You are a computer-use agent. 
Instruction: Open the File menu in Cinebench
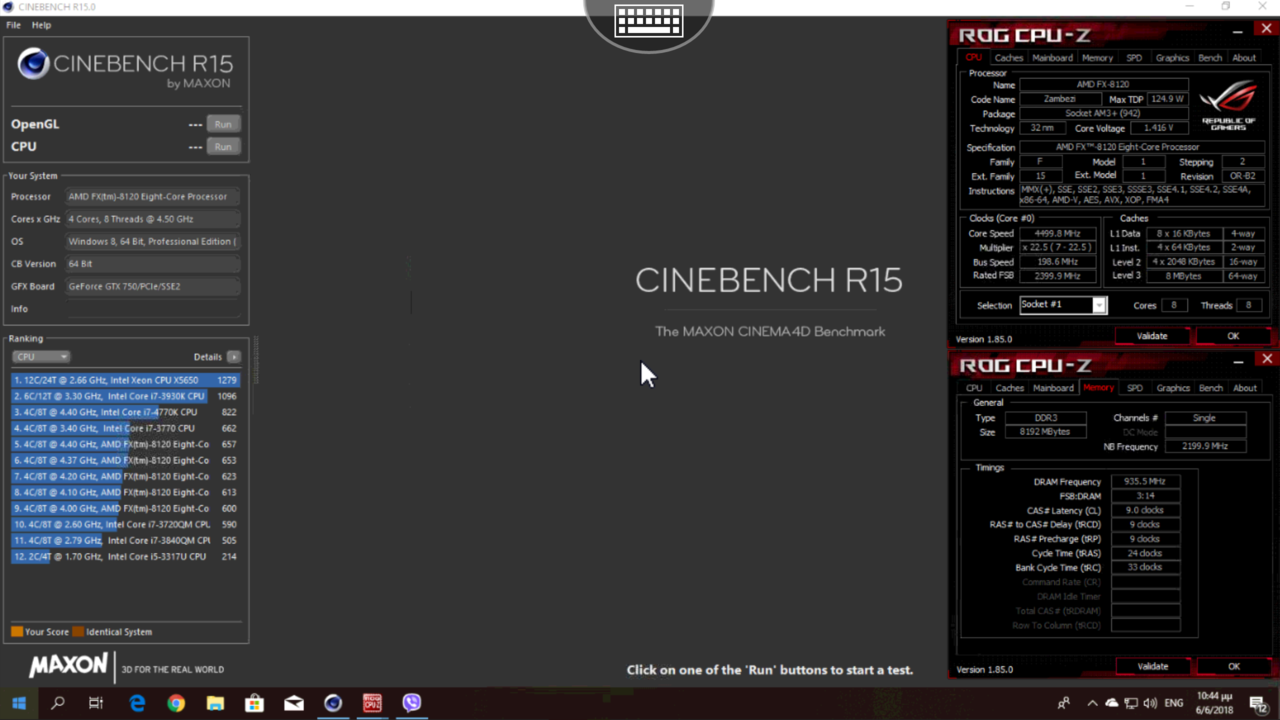(13, 25)
